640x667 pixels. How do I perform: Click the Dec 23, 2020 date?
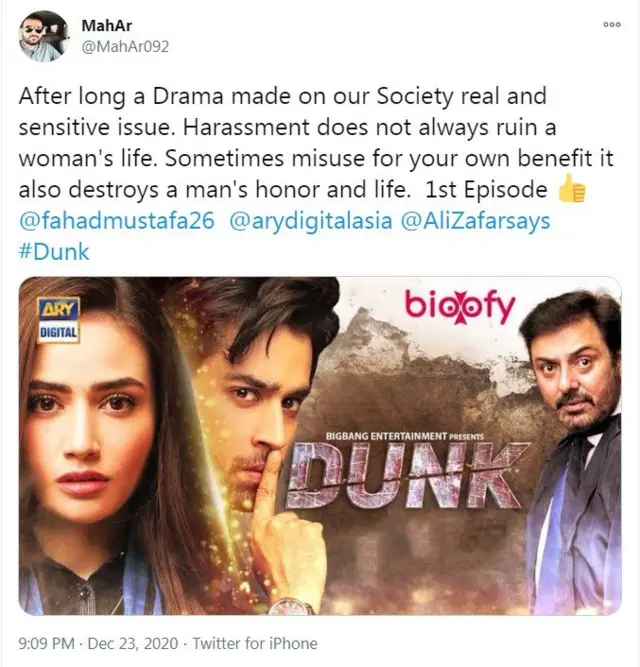[133, 643]
